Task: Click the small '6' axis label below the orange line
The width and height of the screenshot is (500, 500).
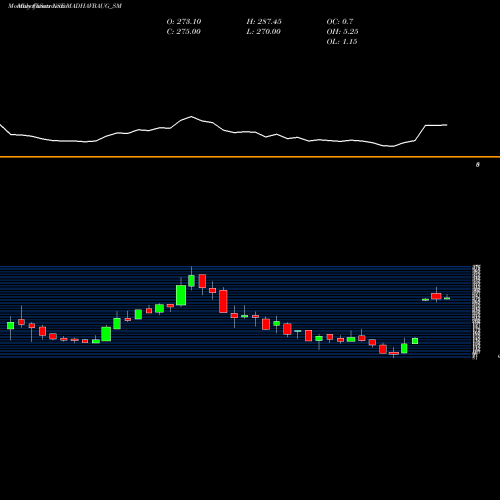Action: (x=478, y=165)
